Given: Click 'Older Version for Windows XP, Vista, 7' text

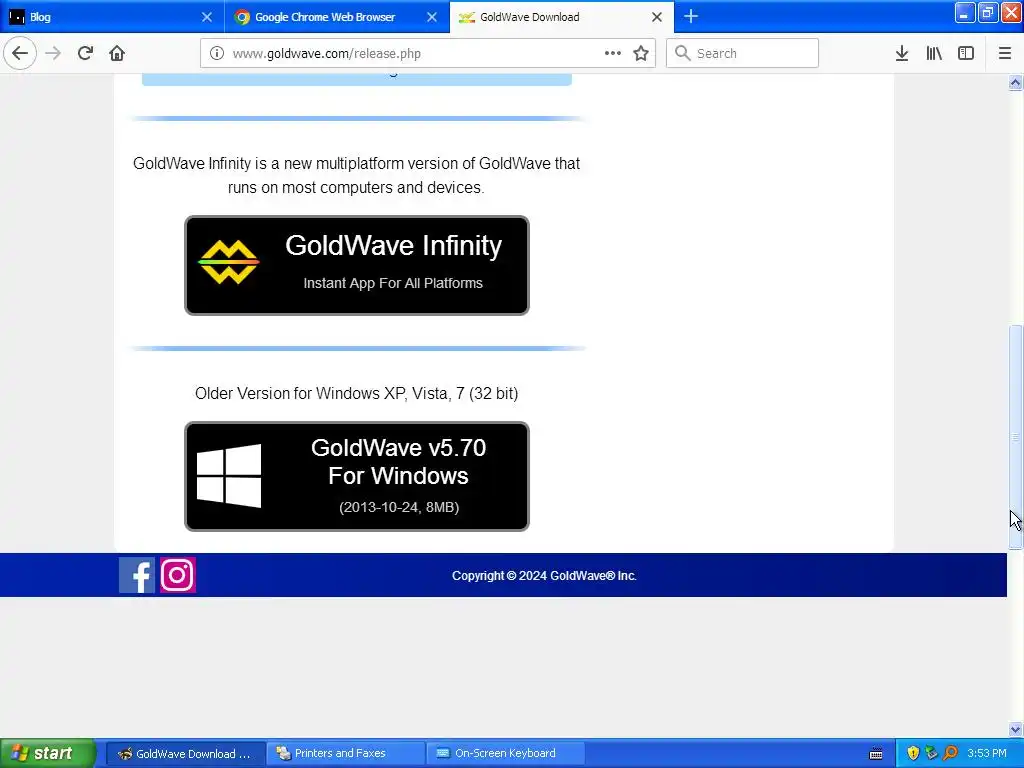Looking at the screenshot, I should (330, 393).
